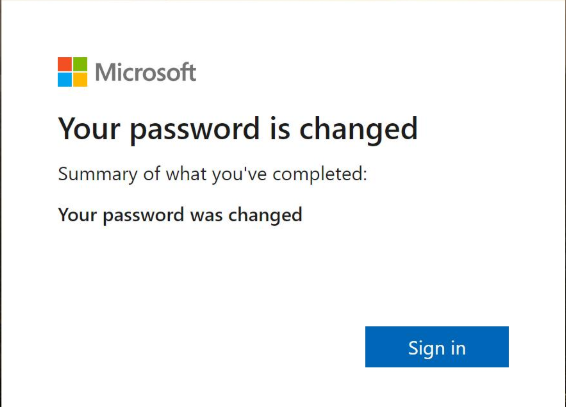Click the Sign in button
Image resolution: width=566 pixels, height=407 pixels.
[437, 347]
